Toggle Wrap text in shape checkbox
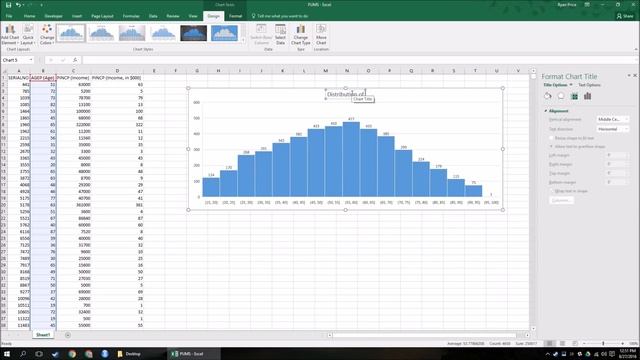This screenshot has height=360, width=640. tap(551, 191)
